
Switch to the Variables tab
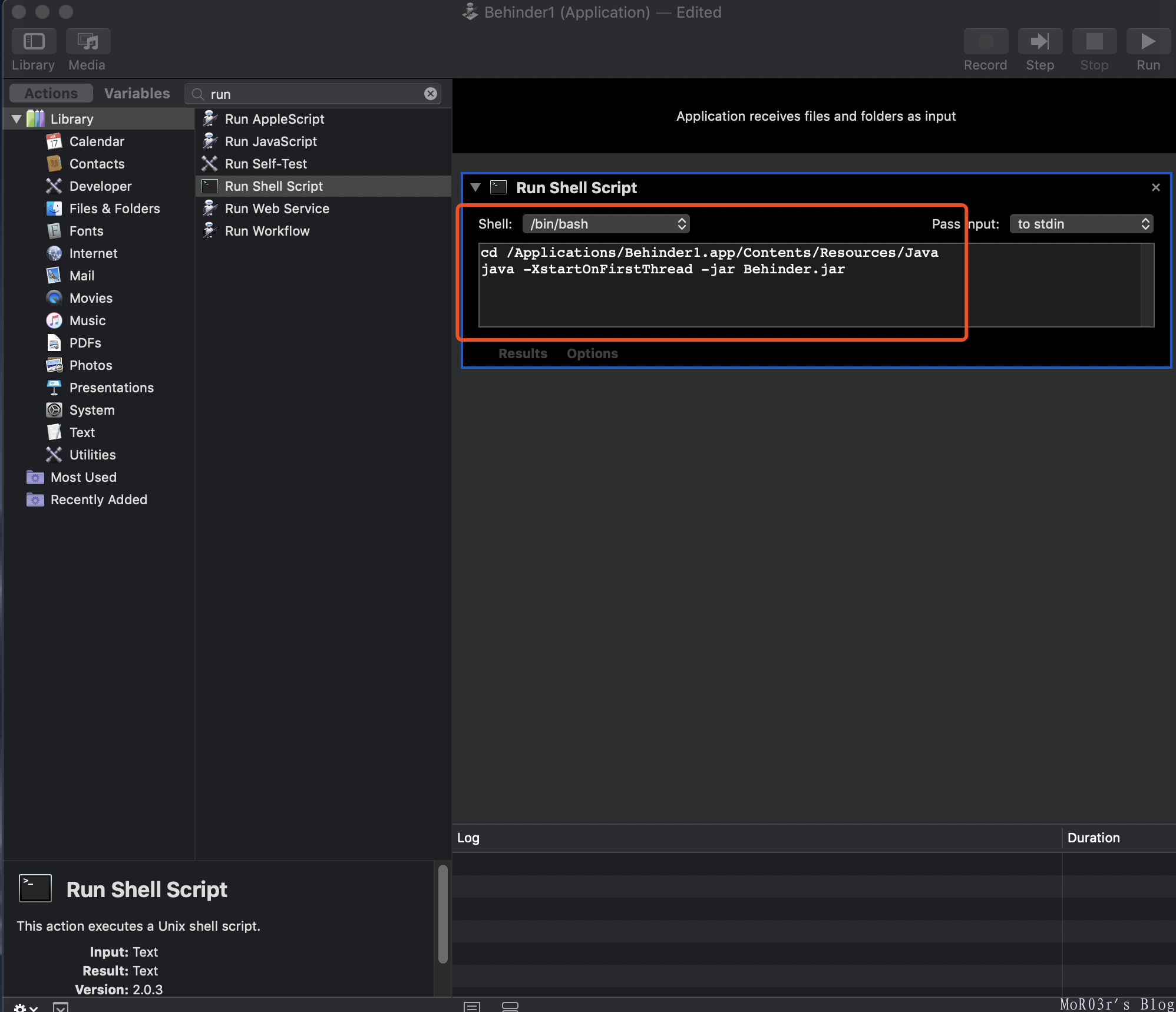point(137,93)
